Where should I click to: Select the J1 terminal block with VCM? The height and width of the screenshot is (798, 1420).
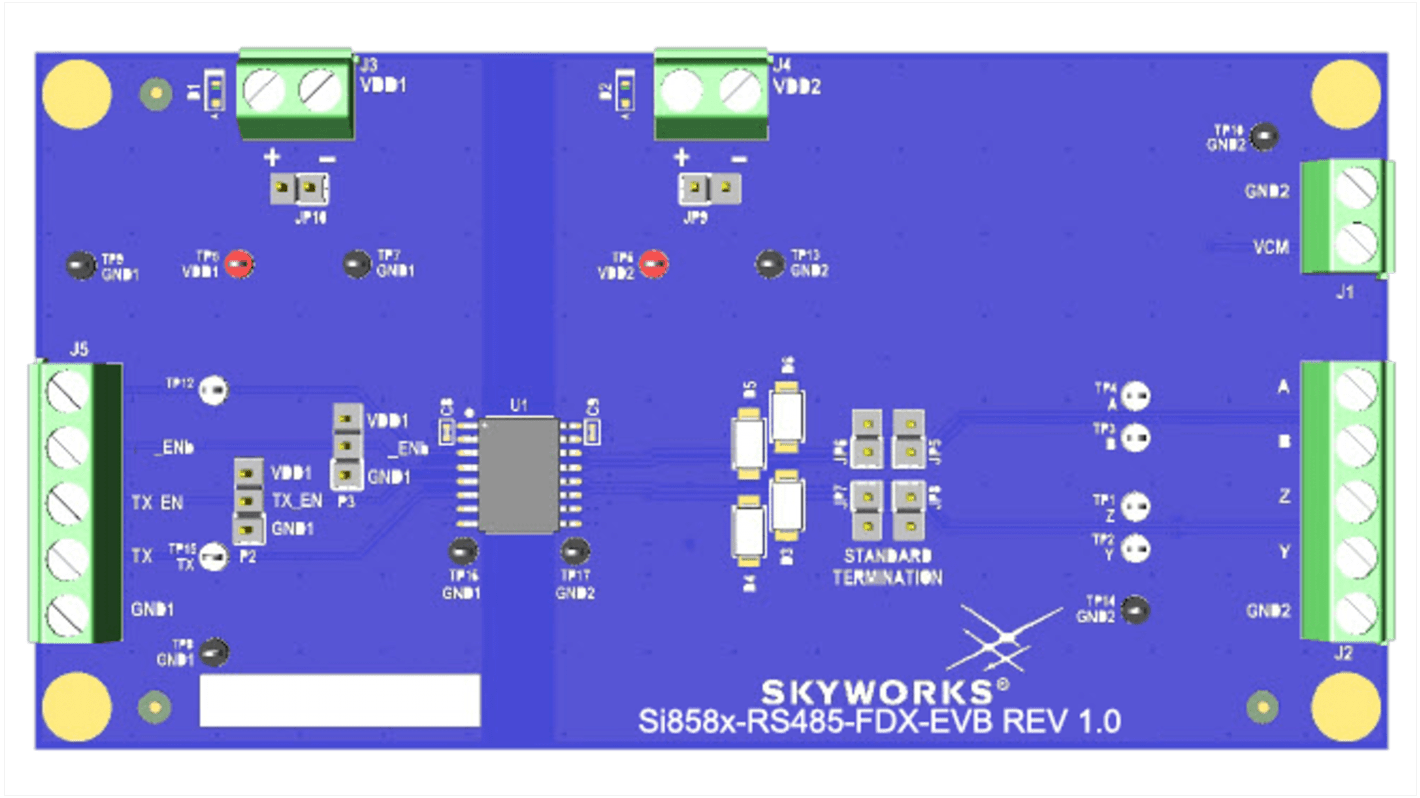(1345, 217)
